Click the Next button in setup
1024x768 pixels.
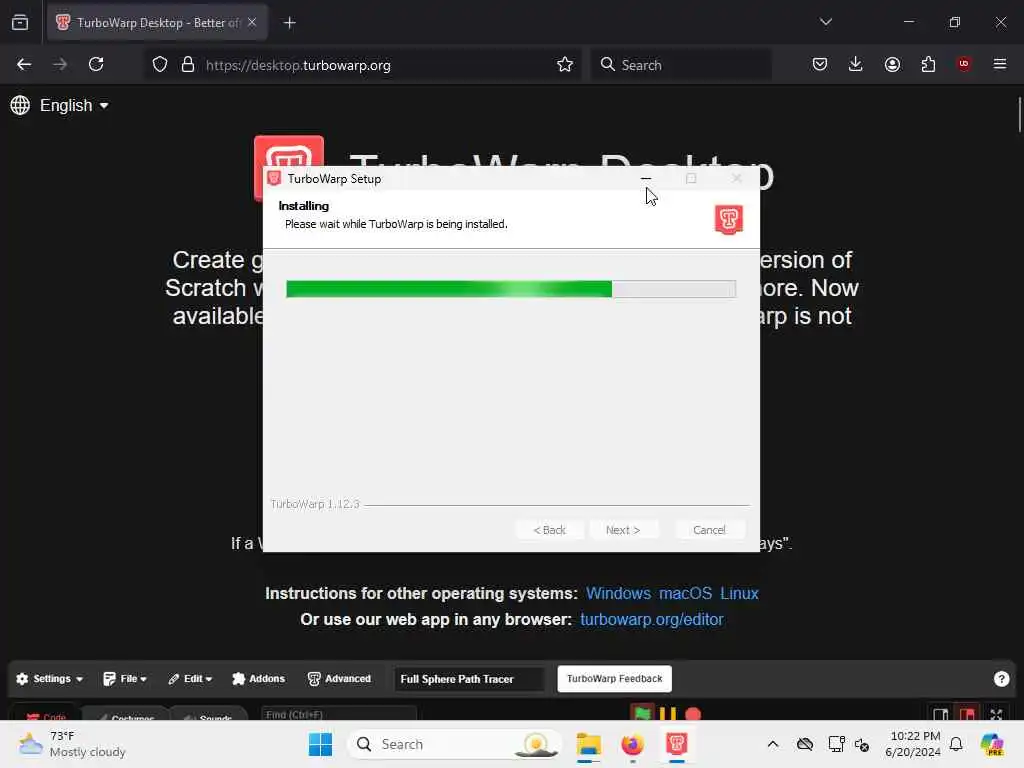point(623,530)
